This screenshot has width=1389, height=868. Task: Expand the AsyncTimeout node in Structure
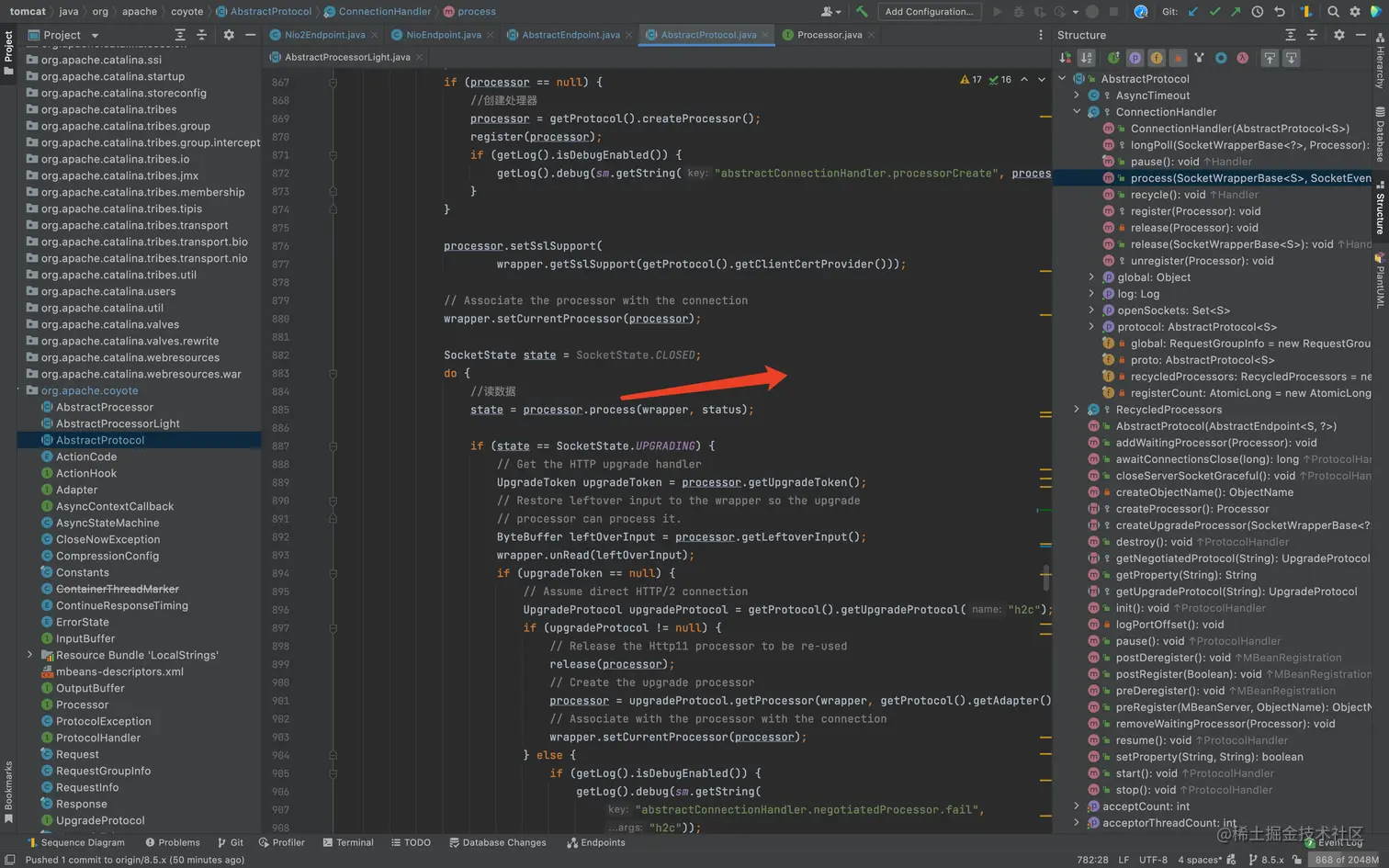click(x=1077, y=96)
